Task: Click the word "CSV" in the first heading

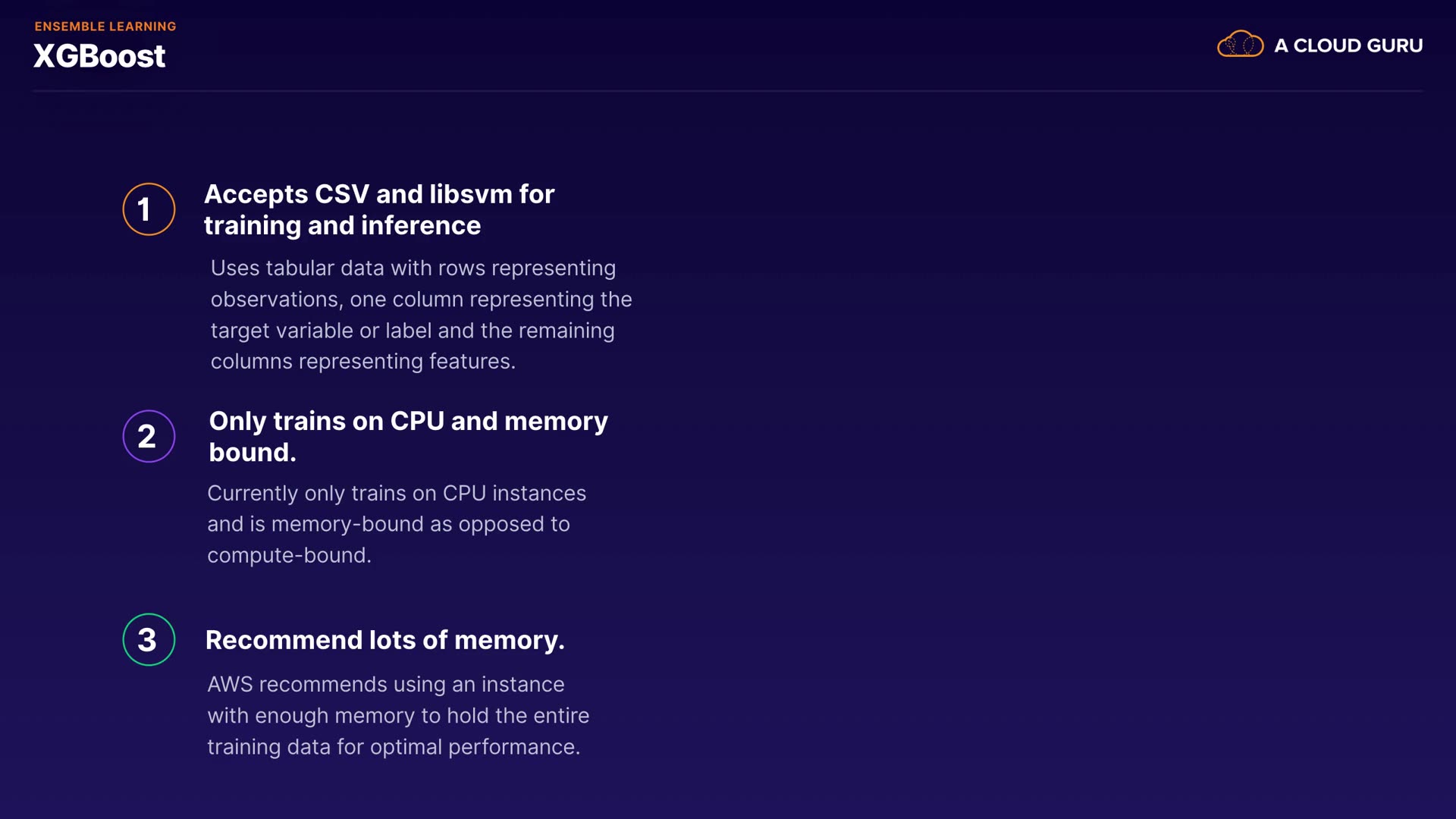Action: (341, 194)
